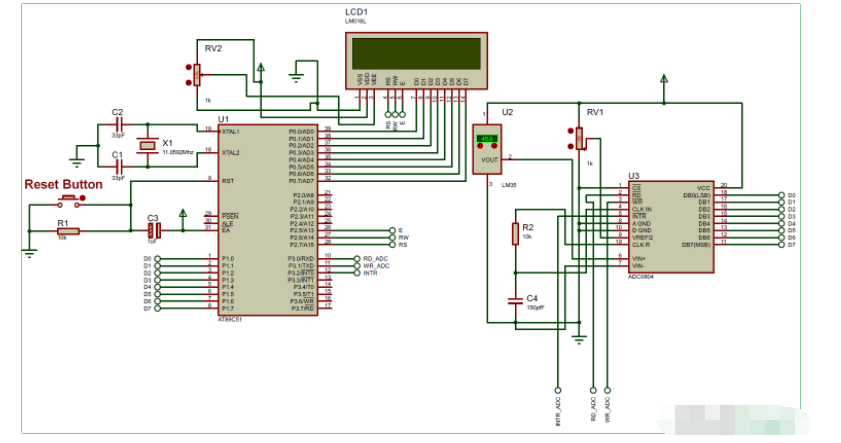Image resolution: width=841 pixels, height=443 pixels.
Task: Select the U1 AT89C51 microcontroller body
Action: [x=268, y=220]
